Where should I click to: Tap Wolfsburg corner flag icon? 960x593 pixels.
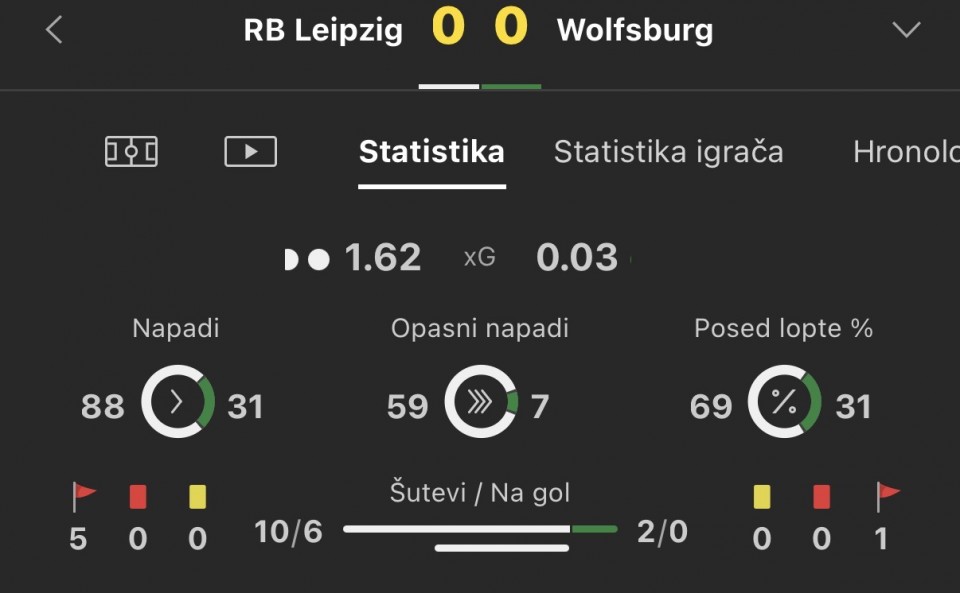click(887, 496)
